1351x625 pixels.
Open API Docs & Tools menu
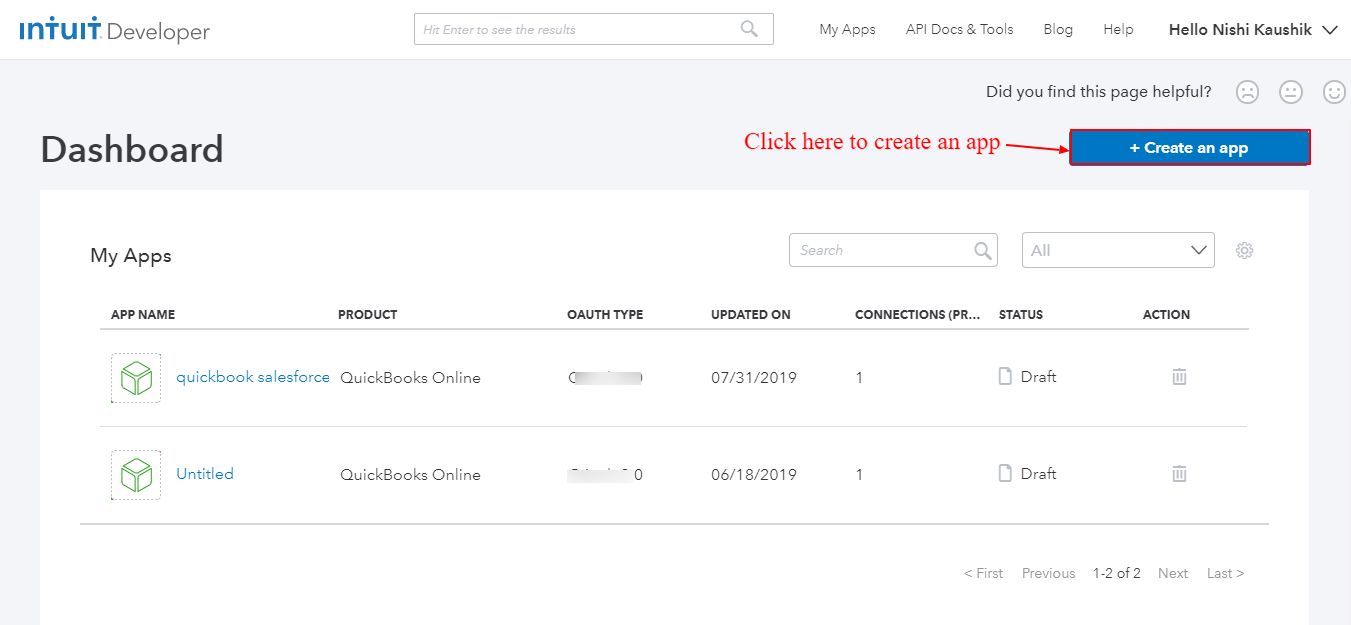959,30
